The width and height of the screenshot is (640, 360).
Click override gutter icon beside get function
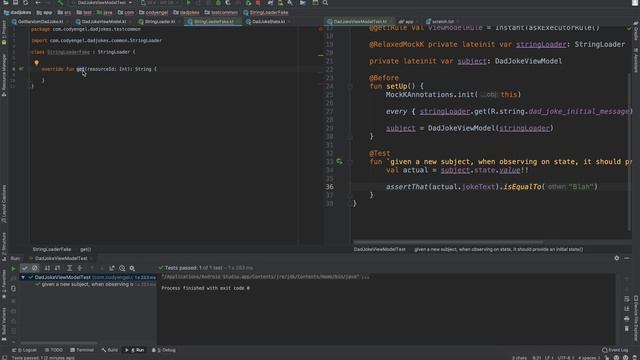(21, 69)
